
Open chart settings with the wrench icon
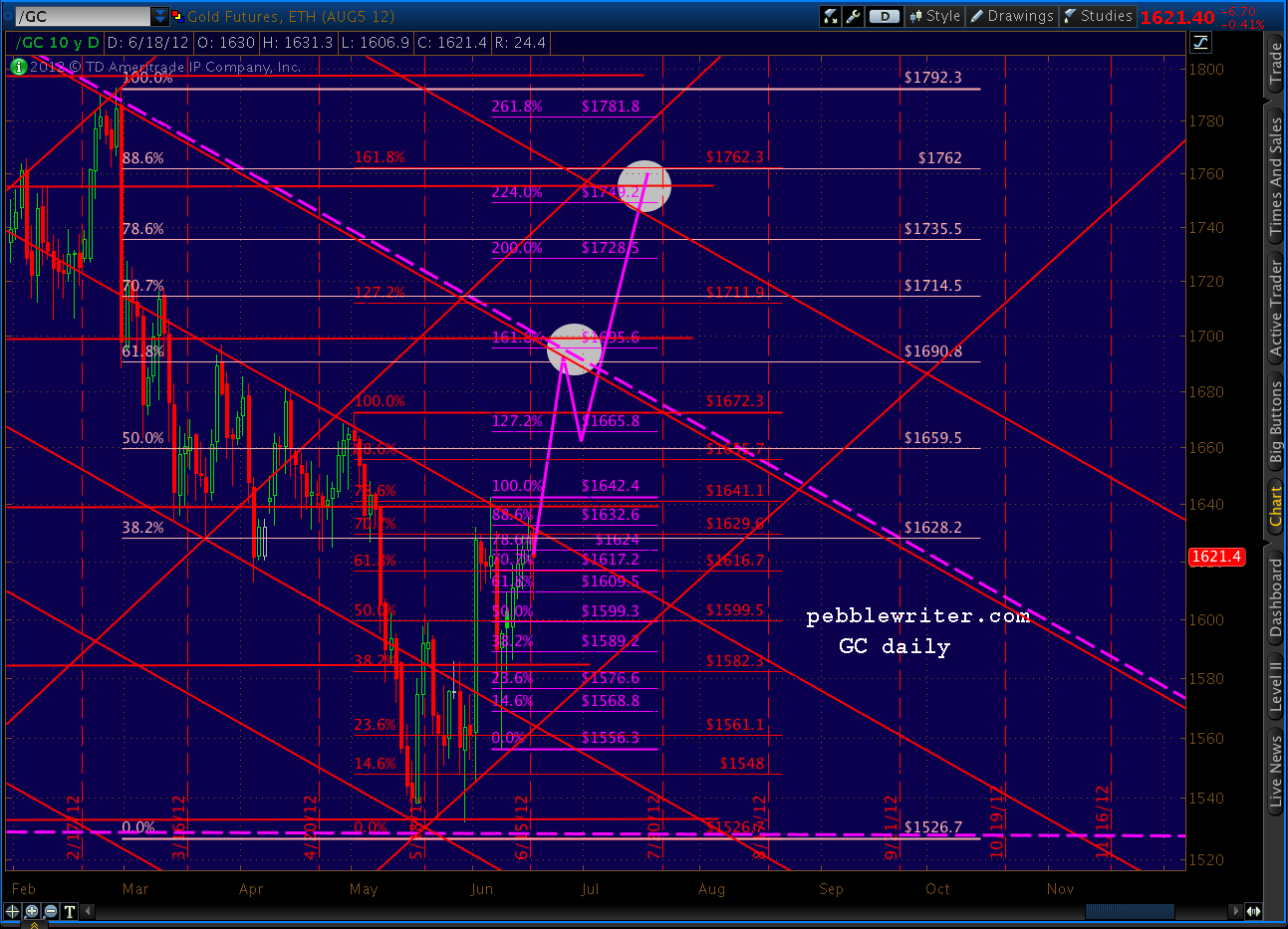[x=853, y=16]
